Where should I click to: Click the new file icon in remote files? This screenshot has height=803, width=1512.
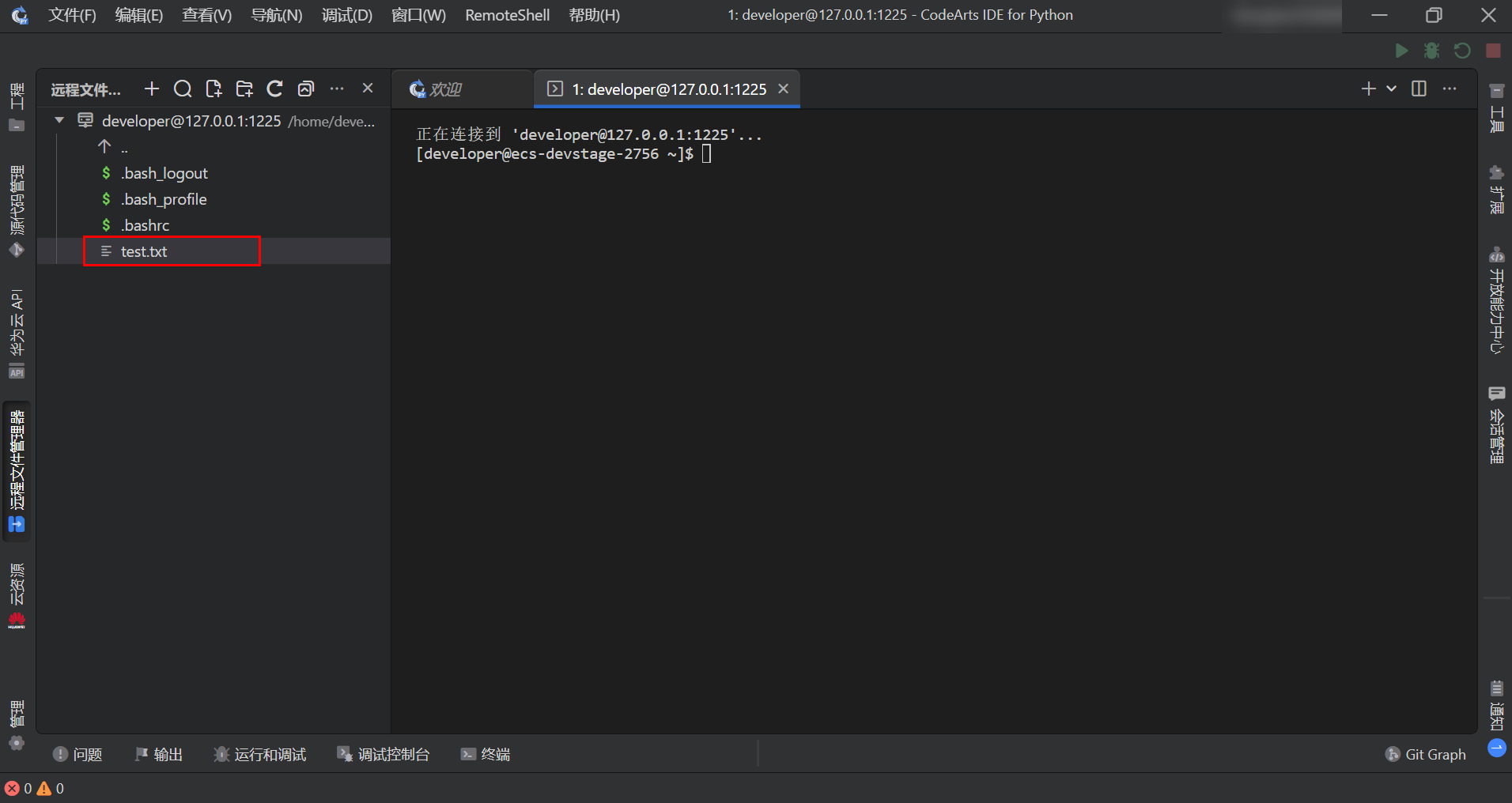(214, 89)
